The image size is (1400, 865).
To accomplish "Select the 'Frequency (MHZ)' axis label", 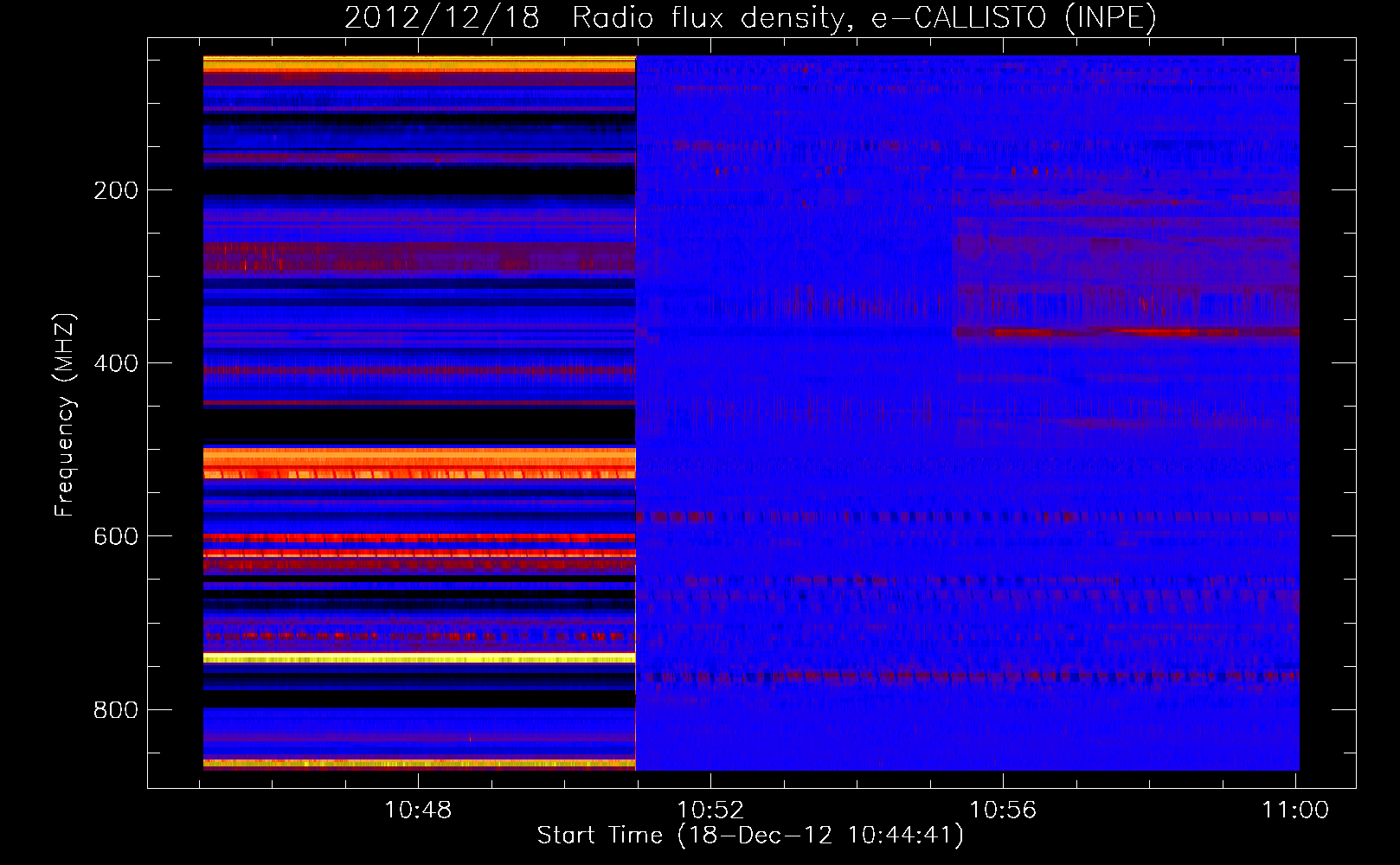I will tap(64, 415).
